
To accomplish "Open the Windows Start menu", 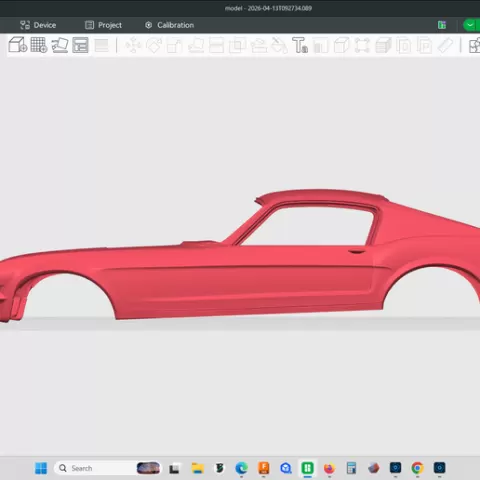I will click(x=41, y=468).
